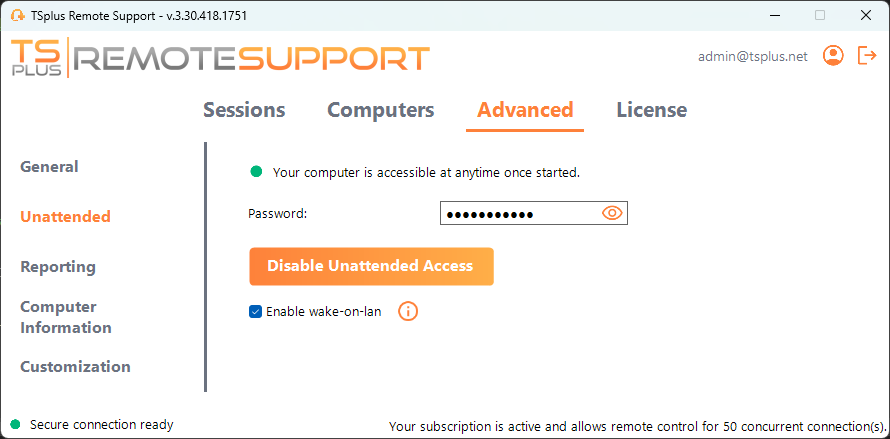This screenshot has height=439, width=890.
Task: Select the Advanced tab
Action: point(525,110)
